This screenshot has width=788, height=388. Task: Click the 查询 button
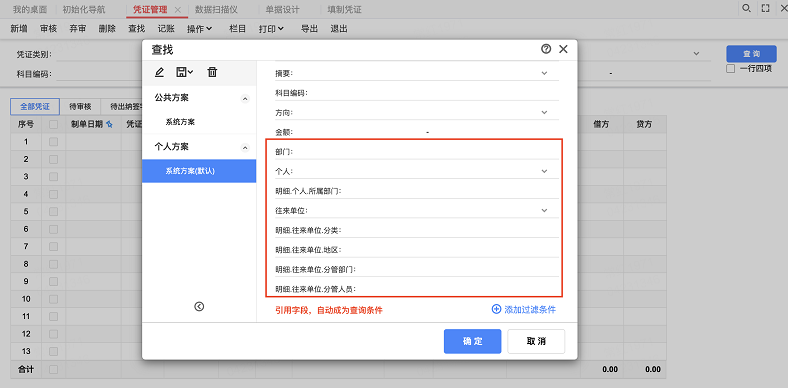point(752,54)
